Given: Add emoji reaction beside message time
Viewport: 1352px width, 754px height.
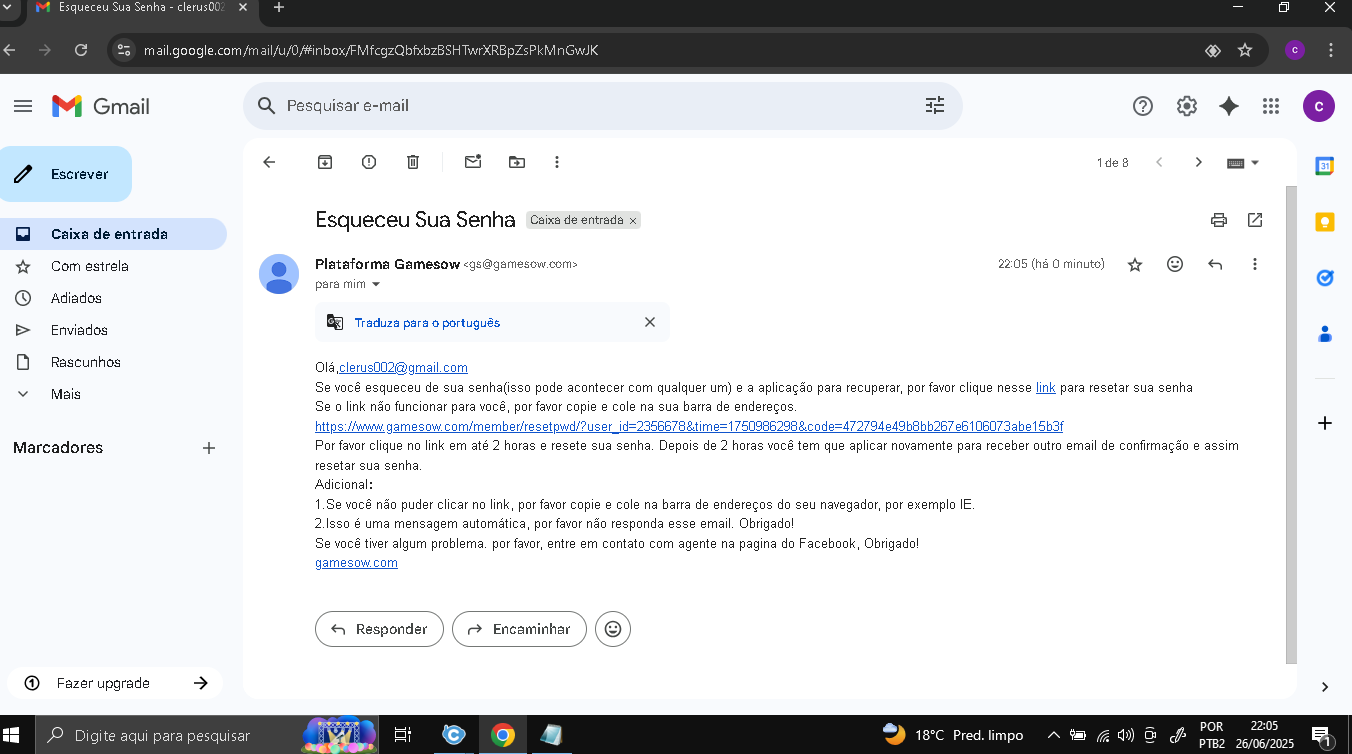Looking at the screenshot, I should (x=1175, y=264).
